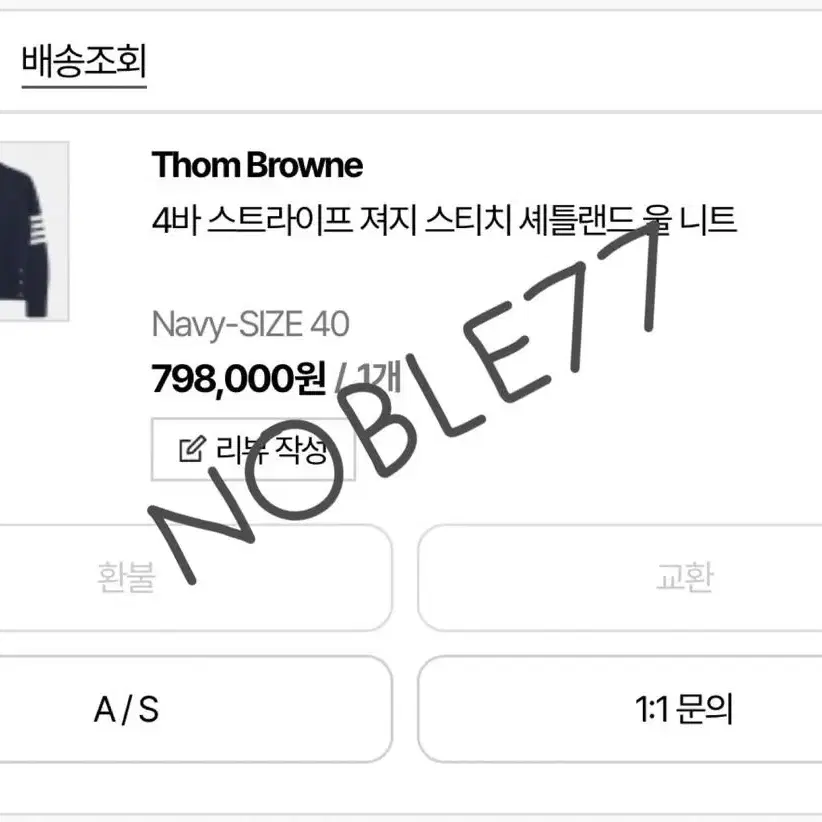Open the 4바 스트라이프 product title

pos(445,220)
